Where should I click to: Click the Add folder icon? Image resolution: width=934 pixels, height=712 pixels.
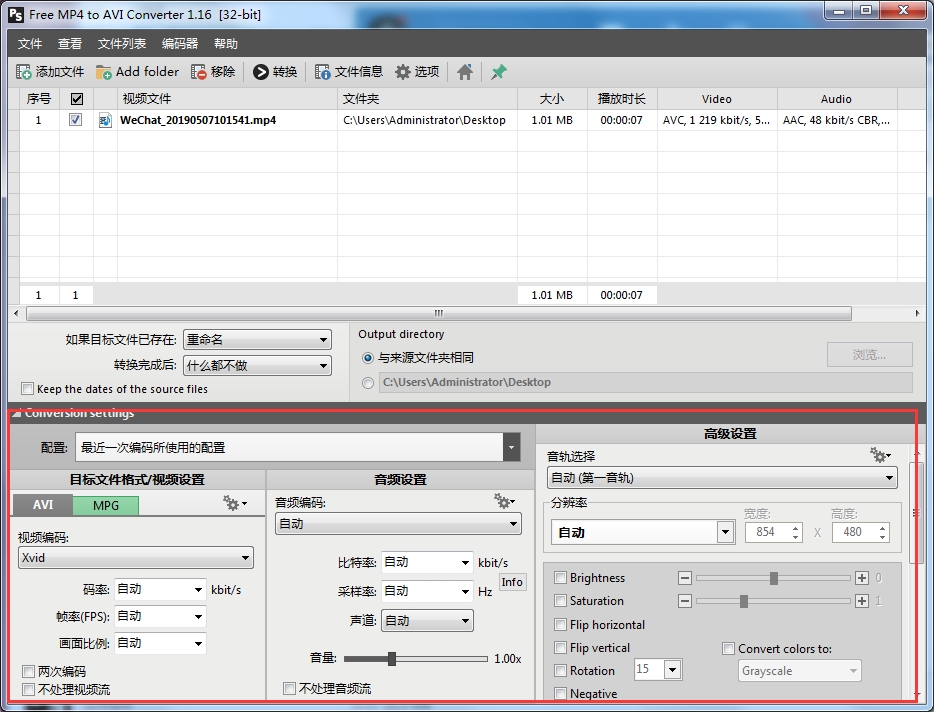(104, 72)
